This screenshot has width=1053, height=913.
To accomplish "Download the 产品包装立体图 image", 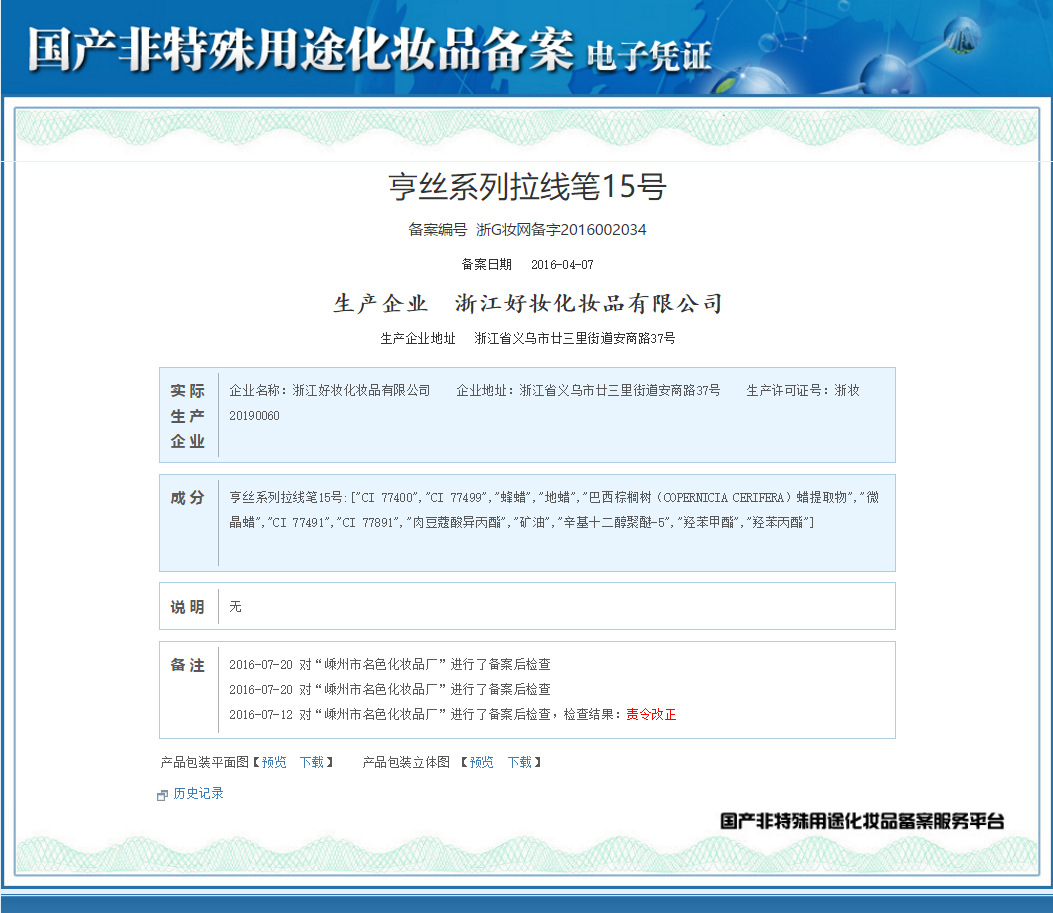I will (520, 762).
